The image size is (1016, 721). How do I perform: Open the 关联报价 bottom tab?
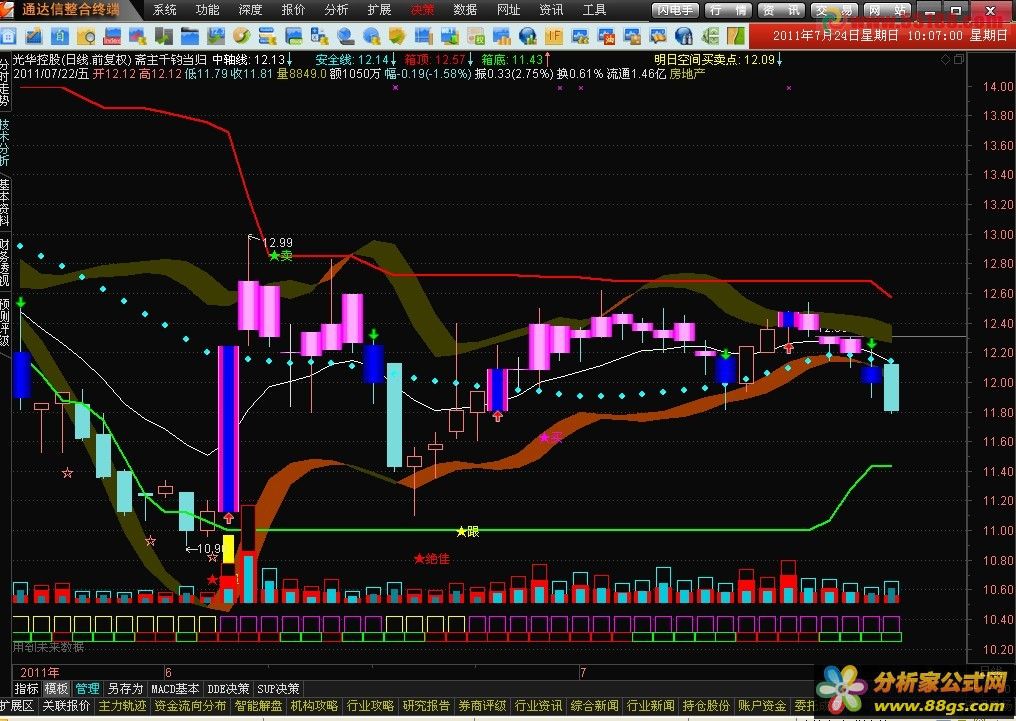(66, 705)
